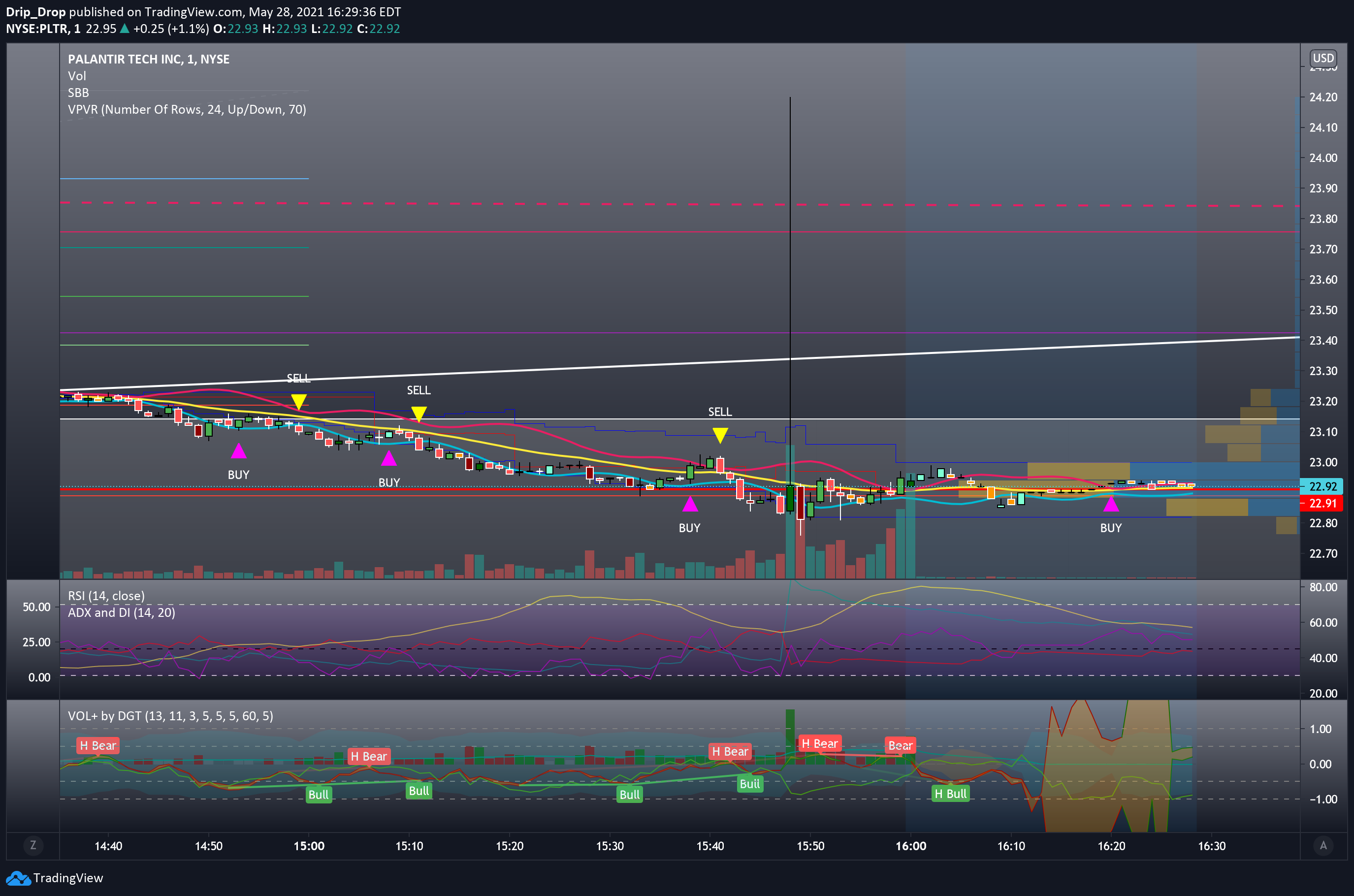Click the 50.00 value on ADX scale

click(x=36, y=607)
